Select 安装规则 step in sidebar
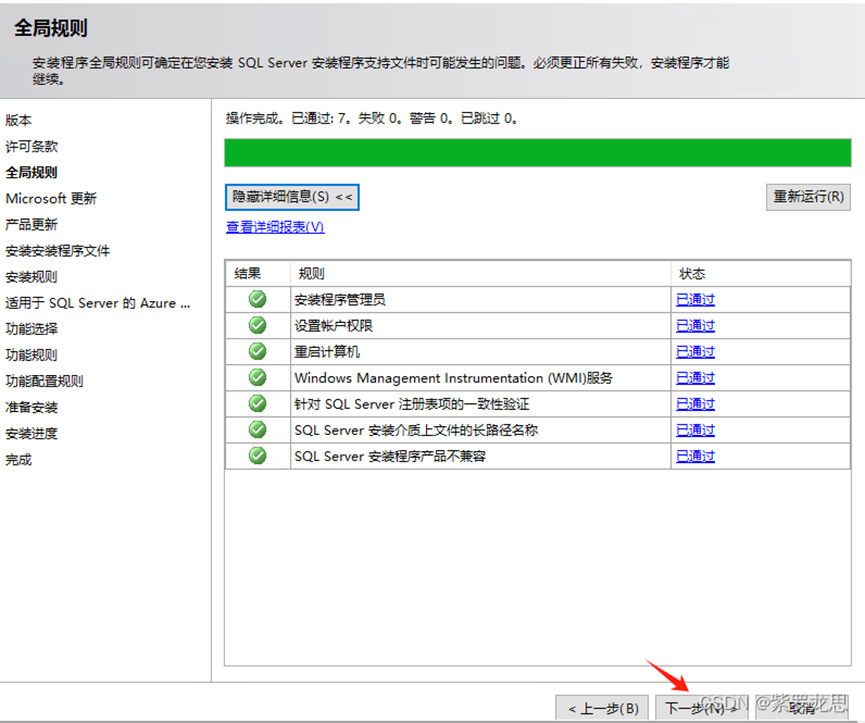The width and height of the screenshot is (865, 723). pyautogui.click(x=31, y=277)
